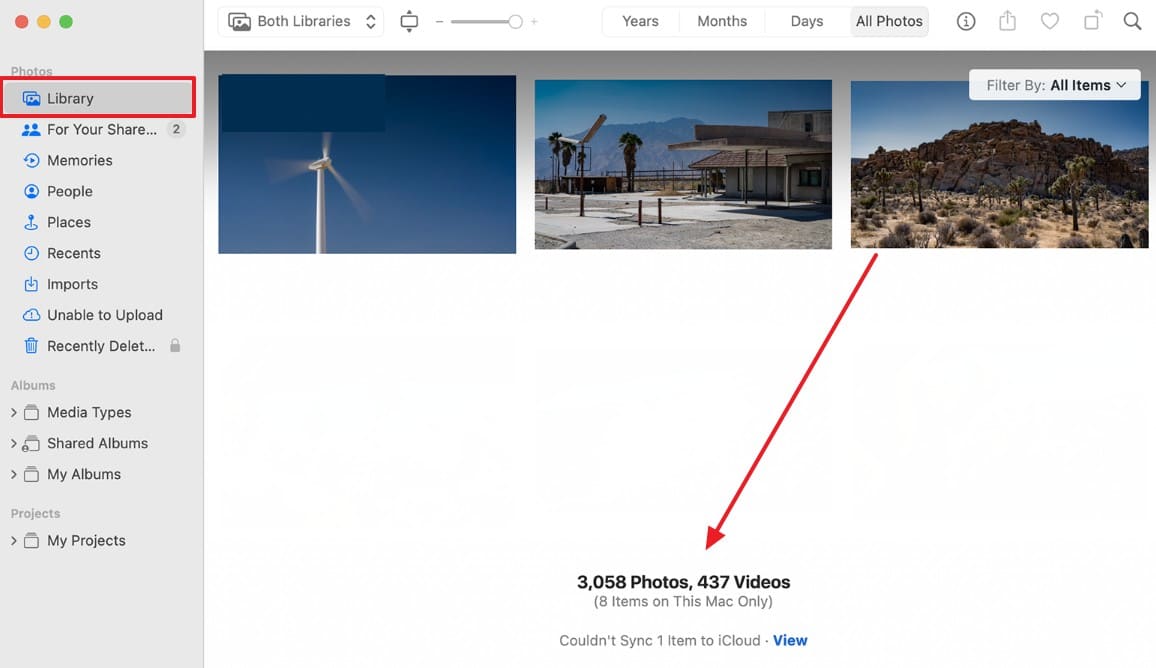The image size is (1156, 668).
Task: Switch to the Months view
Action: coord(722,21)
